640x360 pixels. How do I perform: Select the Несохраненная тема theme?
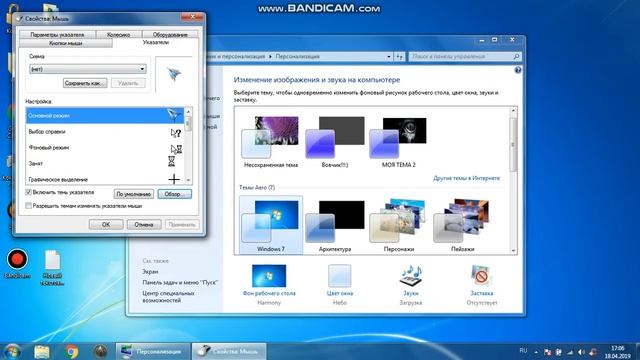click(271, 142)
